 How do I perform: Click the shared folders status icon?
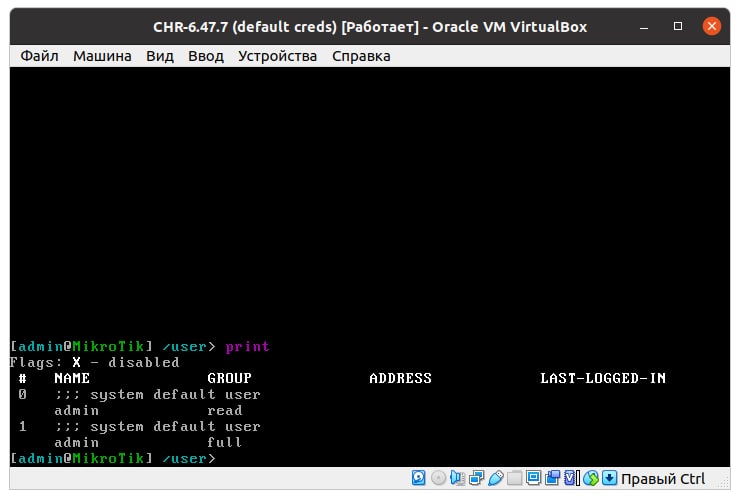tap(514, 478)
